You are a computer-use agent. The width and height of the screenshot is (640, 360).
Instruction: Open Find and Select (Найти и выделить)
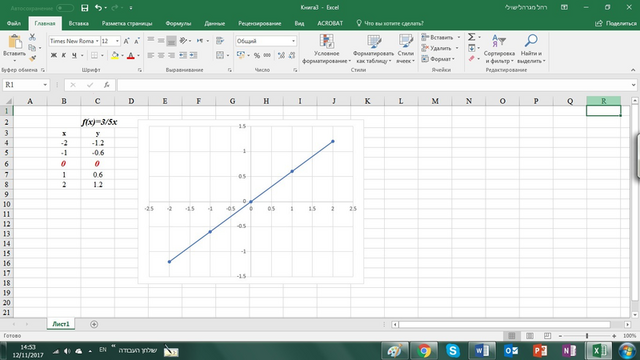(x=531, y=49)
